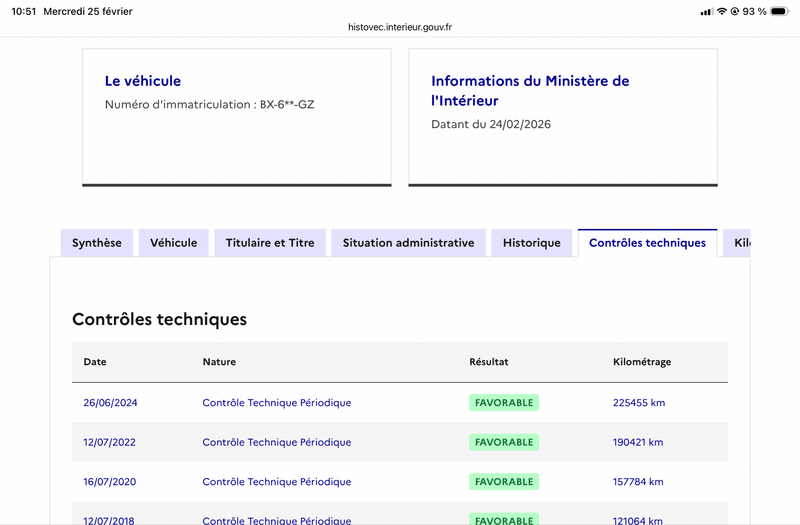Click the 26/06/2024 inspection date
The height and width of the screenshot is (525, 800).
110,403
